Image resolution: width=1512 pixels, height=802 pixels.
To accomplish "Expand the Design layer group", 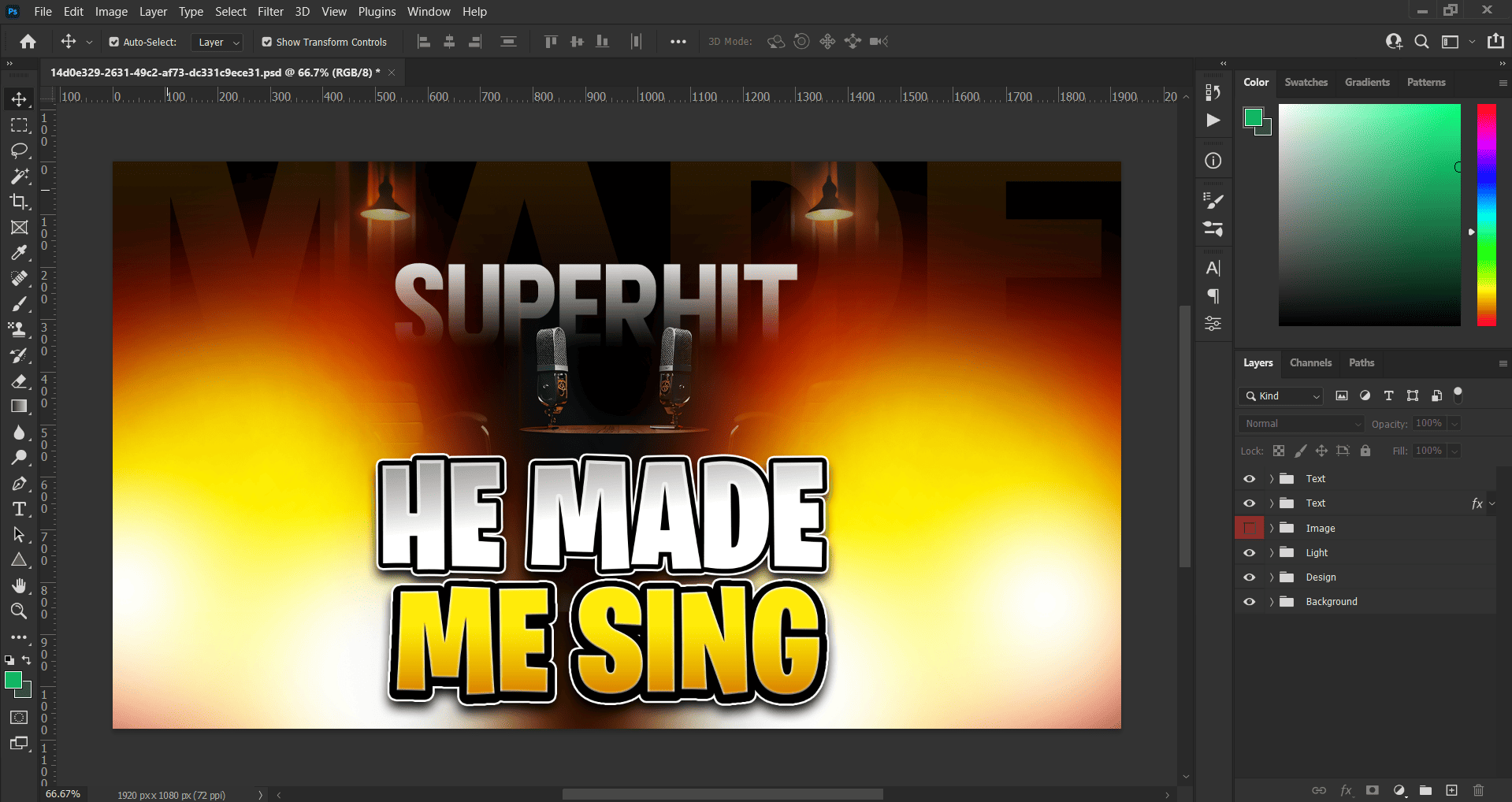I will [1271, 577].
